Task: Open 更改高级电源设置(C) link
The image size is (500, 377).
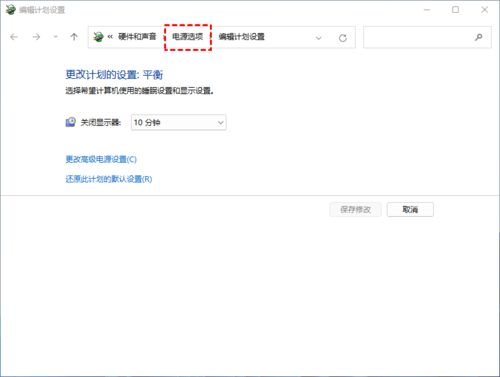Action: coord(101,159)
